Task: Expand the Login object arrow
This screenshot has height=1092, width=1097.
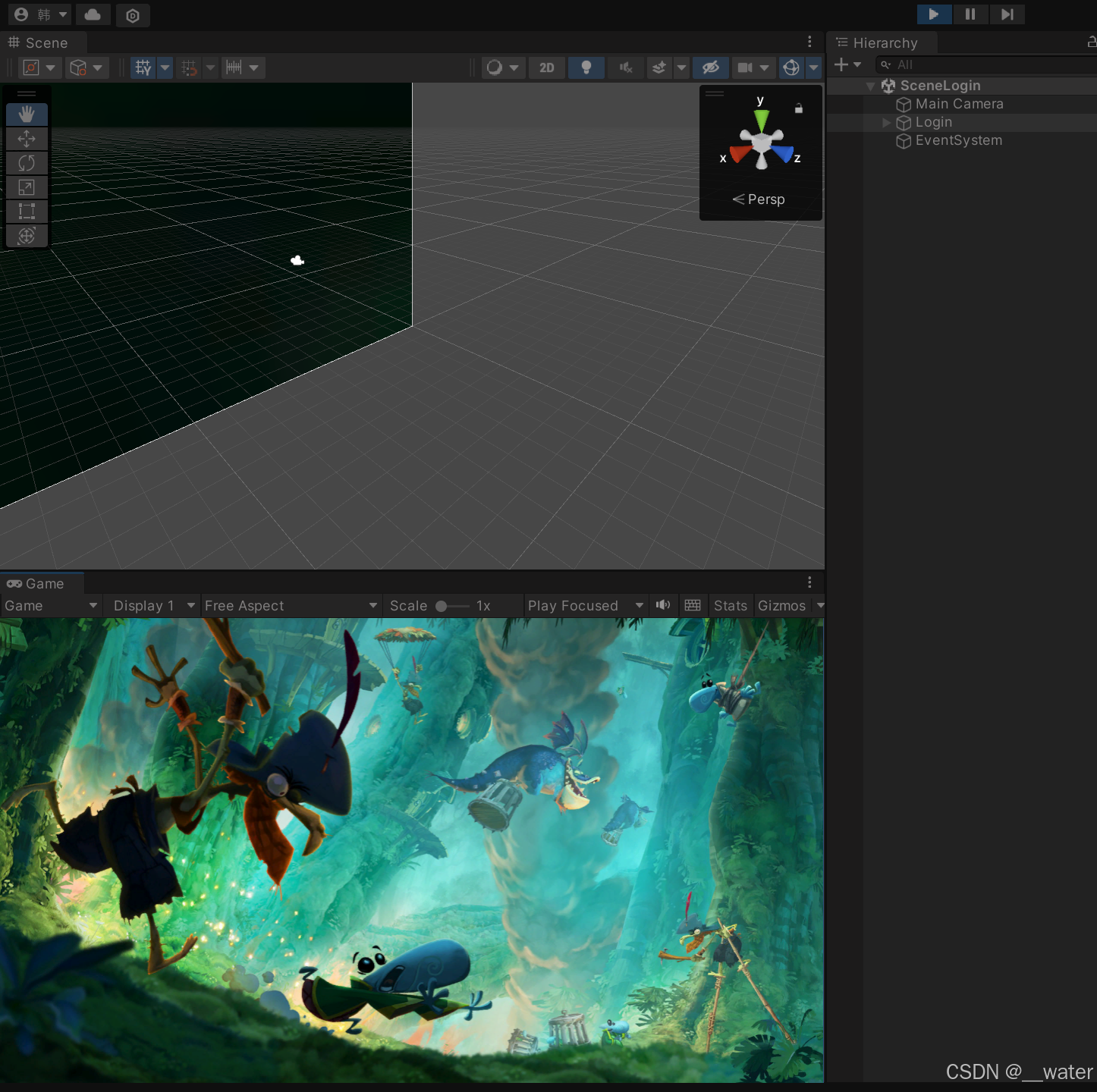Action: [x=886, y=123]
